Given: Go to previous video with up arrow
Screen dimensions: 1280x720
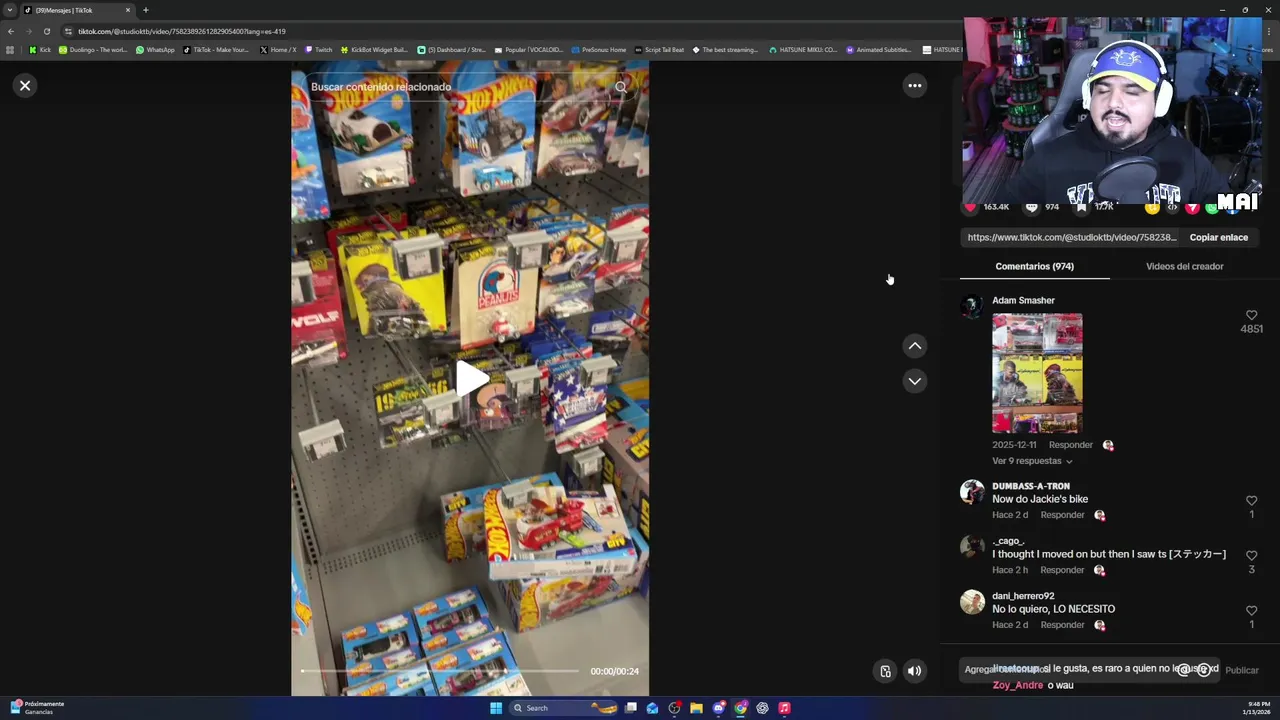Looking at the screenshot, I should 914,346.
